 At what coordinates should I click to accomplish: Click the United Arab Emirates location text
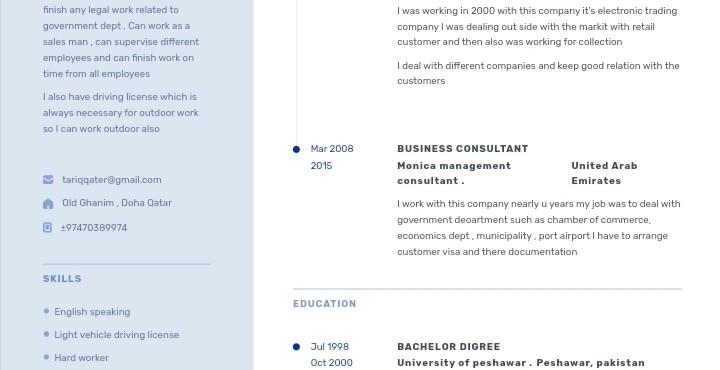click(604, 173)
